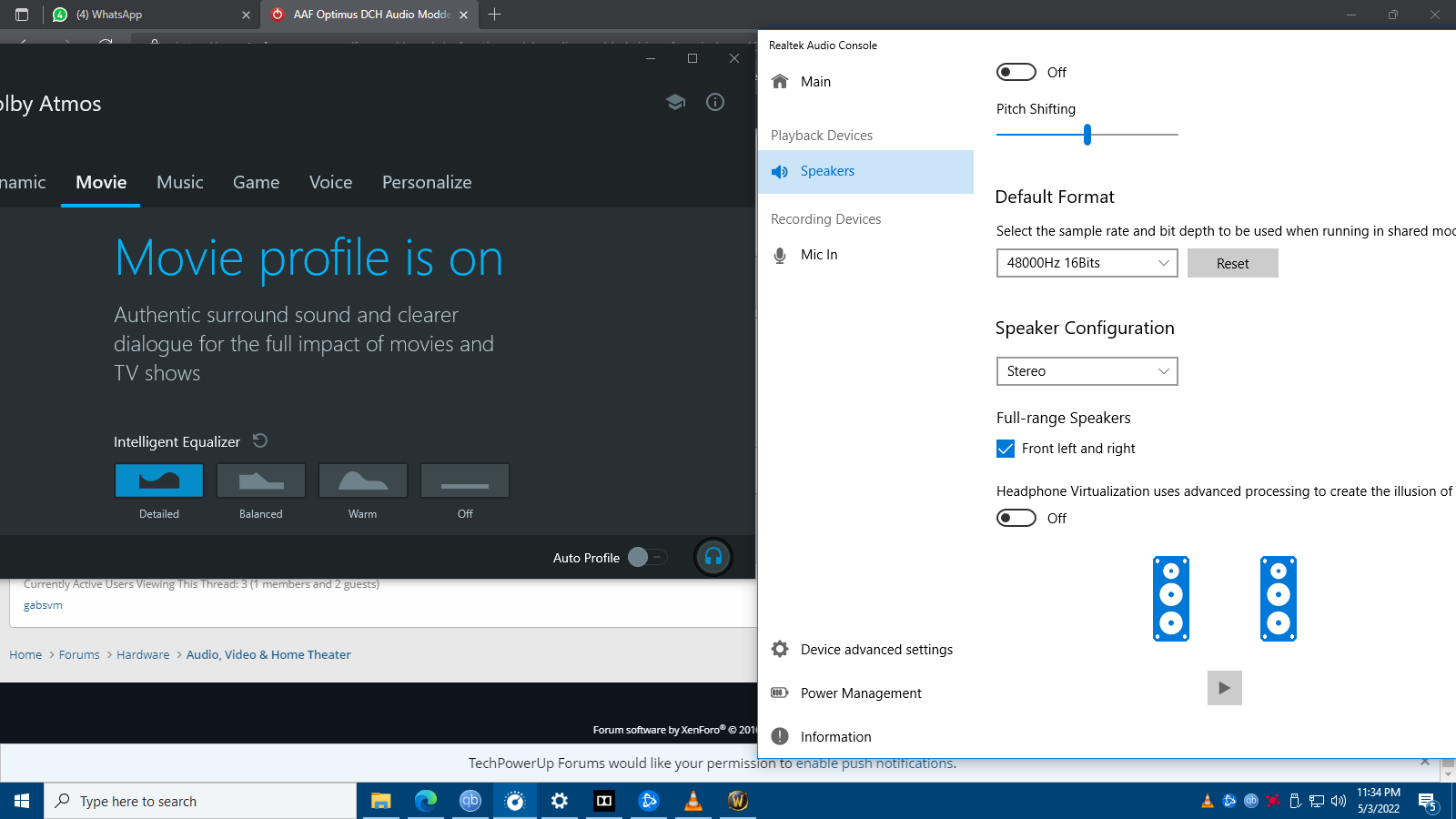Open Information in Realtek console

[865, 736]
